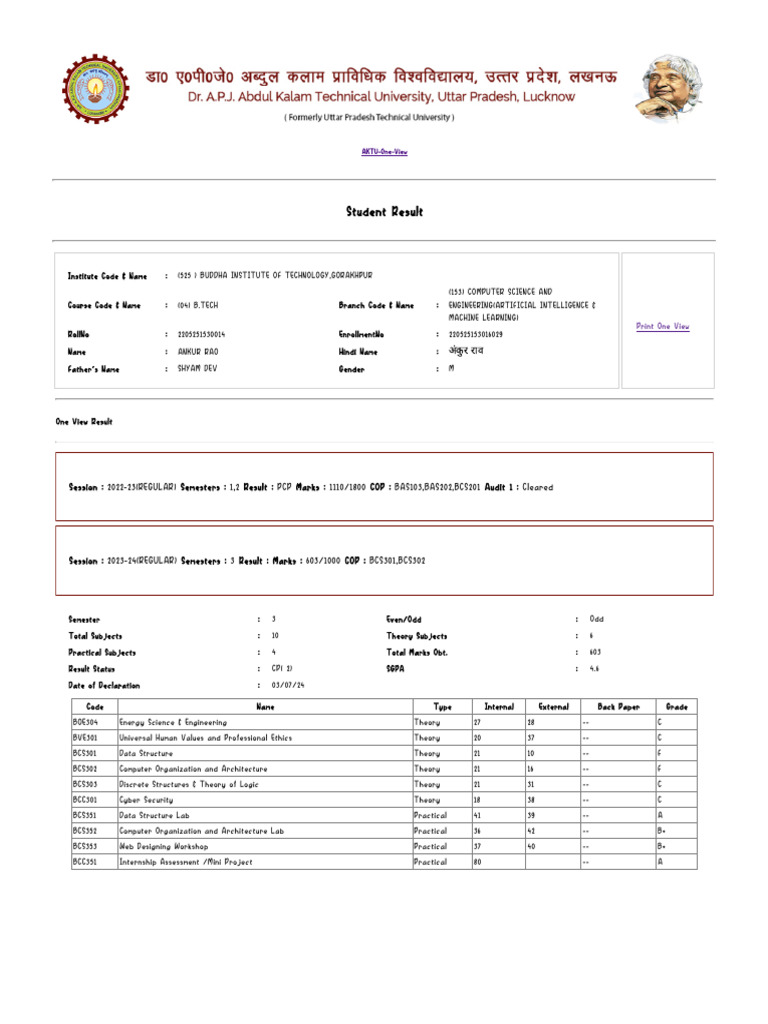Click Internship Assessment /Mini Project name
This screenshot has height=1024, width=768.
[x=186, y=862]
